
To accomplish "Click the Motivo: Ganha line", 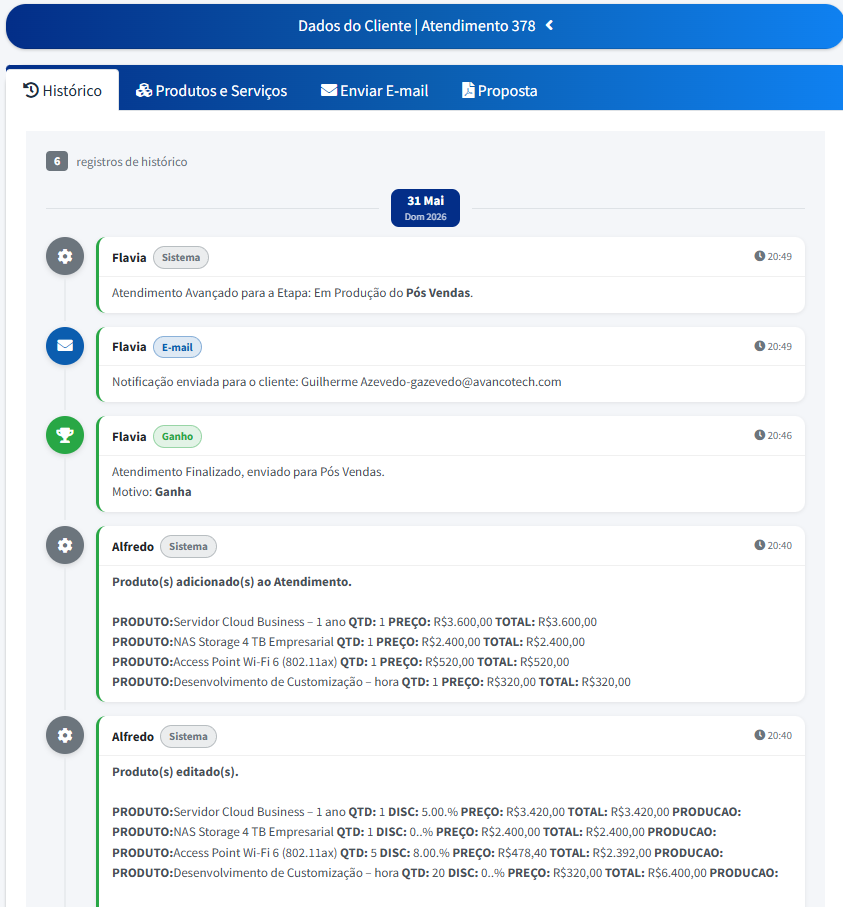I will click(152, 492).
